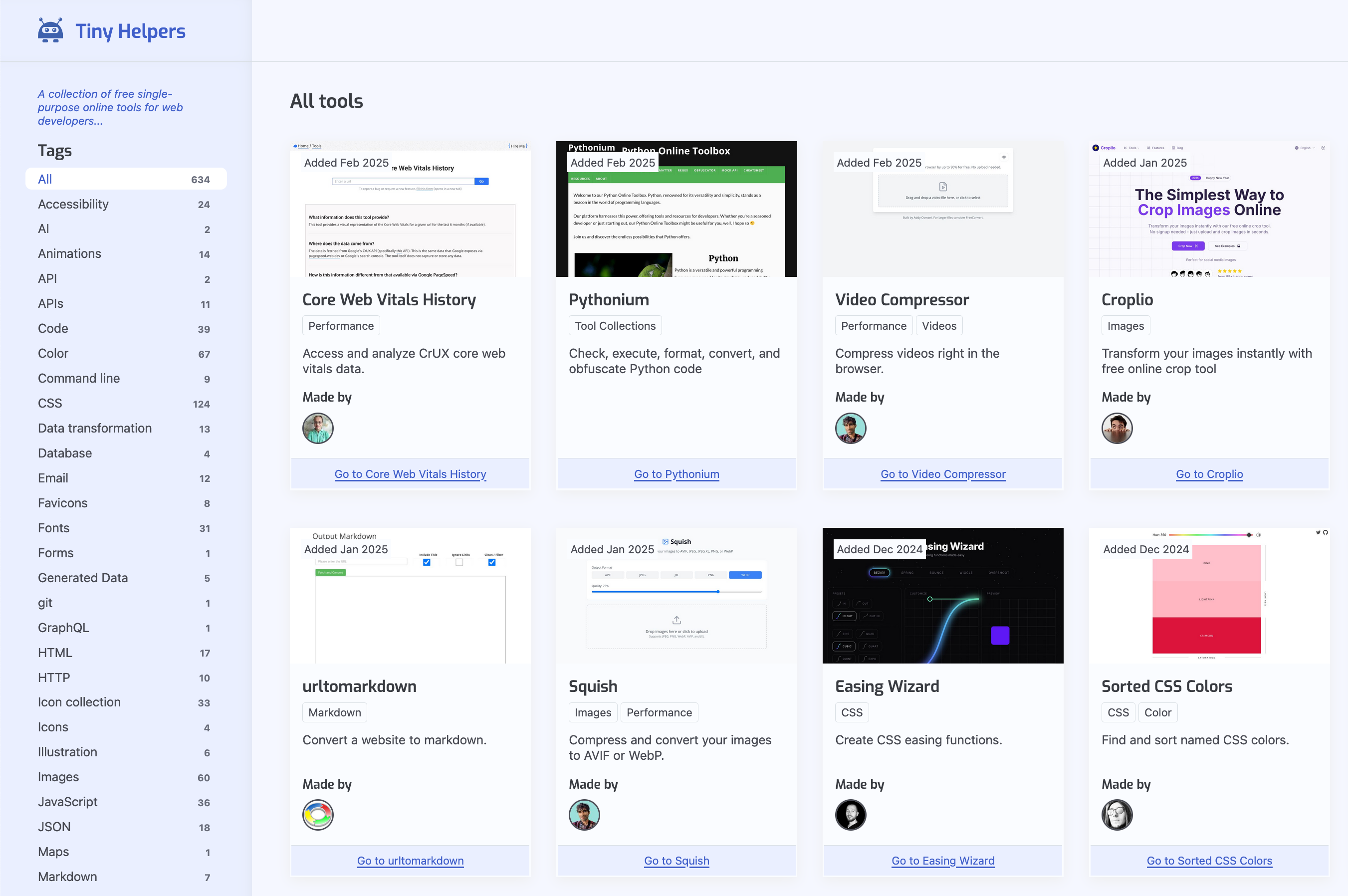The image size is (1348, 896).
Task: Select the JSON tag
Action: coord(126,828)
